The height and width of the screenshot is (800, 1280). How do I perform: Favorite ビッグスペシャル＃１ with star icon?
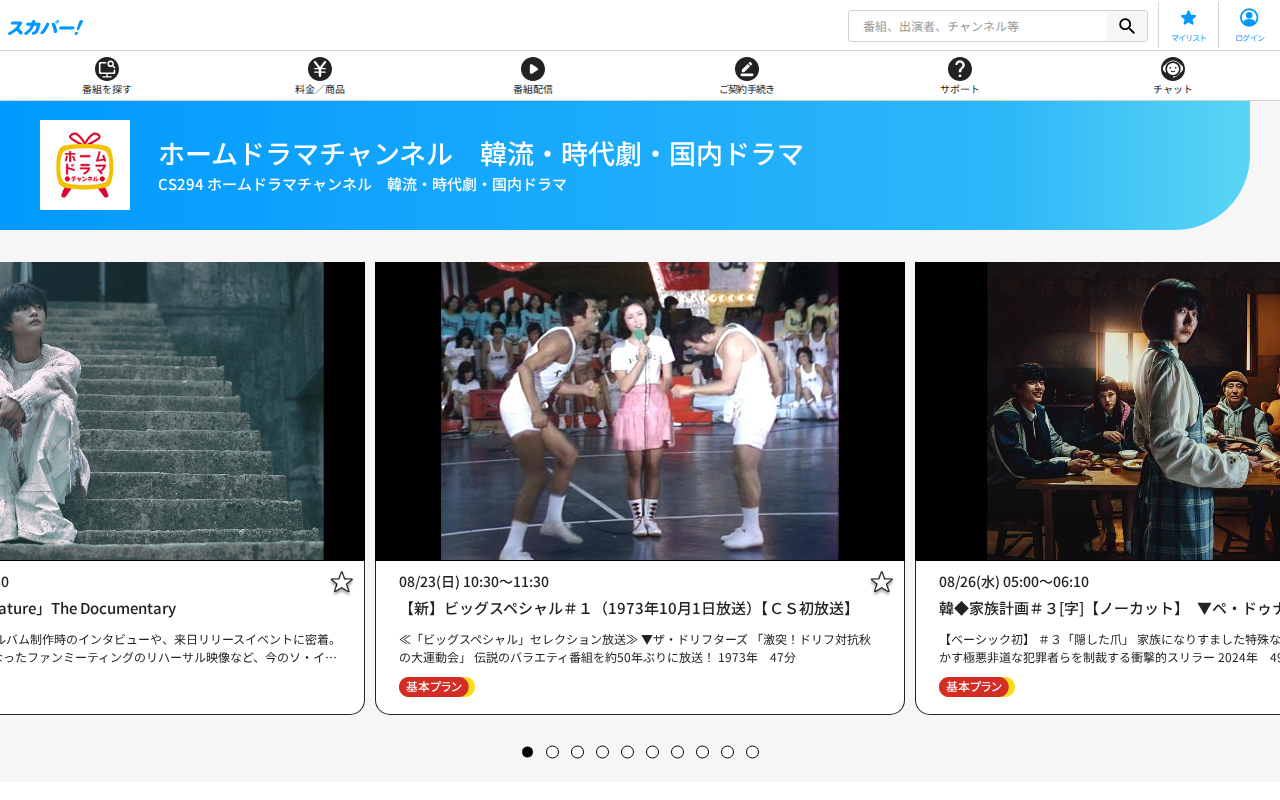(x=881, y=582)
